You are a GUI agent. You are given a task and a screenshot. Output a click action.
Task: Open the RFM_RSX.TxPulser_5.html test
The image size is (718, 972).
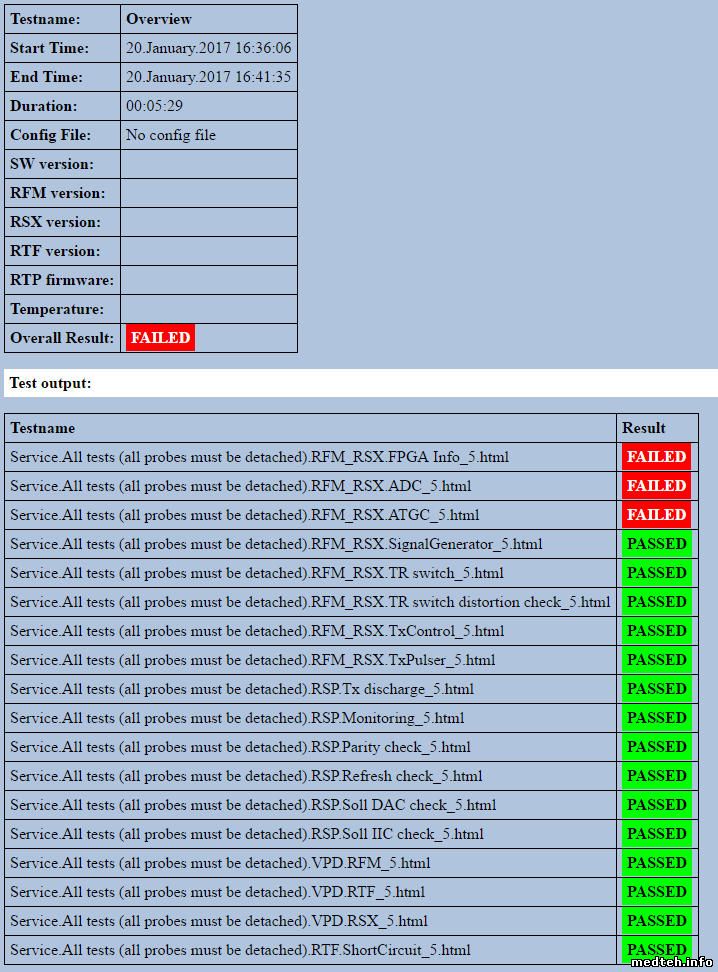click(252, 660)
